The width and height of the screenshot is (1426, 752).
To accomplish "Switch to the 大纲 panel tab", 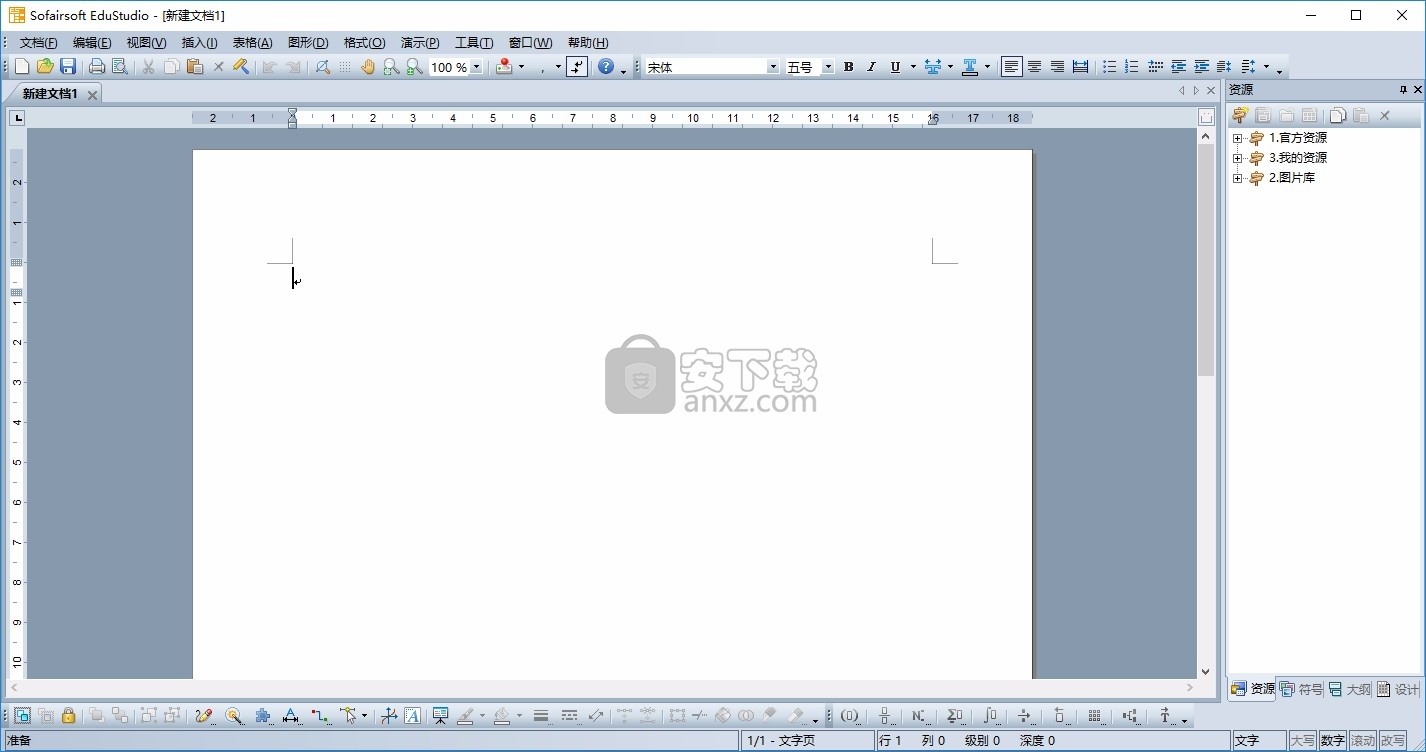I will click(x=1350, y=689).
